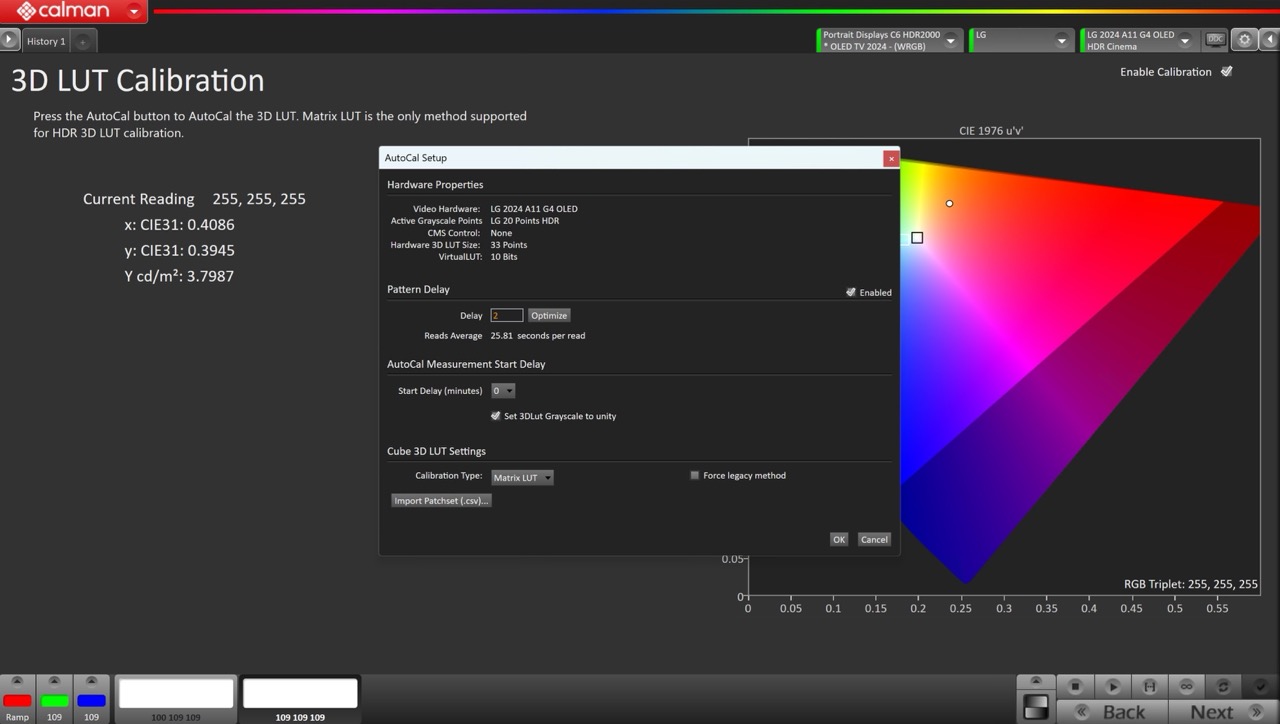Click the 'LG 20 Points HDR' value
The height and width of the screenshot is (724, 1280).
click(525, 221)
